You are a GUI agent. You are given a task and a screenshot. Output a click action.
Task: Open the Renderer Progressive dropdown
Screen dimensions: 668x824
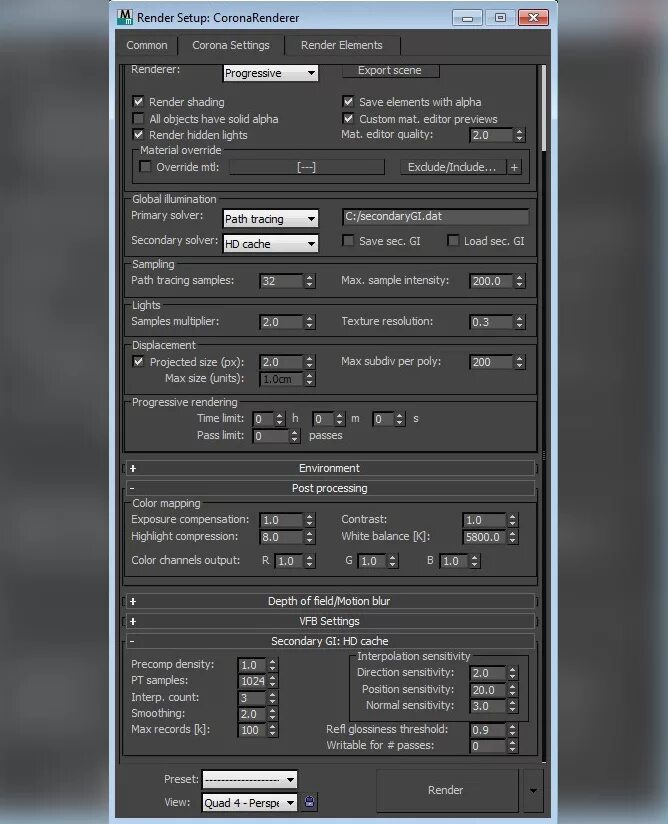pos(271,73)
